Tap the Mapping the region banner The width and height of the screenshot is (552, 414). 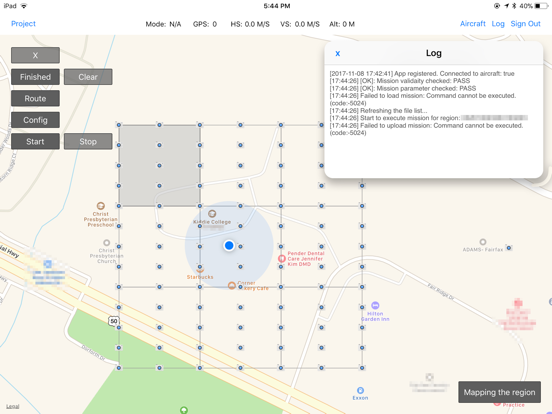point(499,392)
